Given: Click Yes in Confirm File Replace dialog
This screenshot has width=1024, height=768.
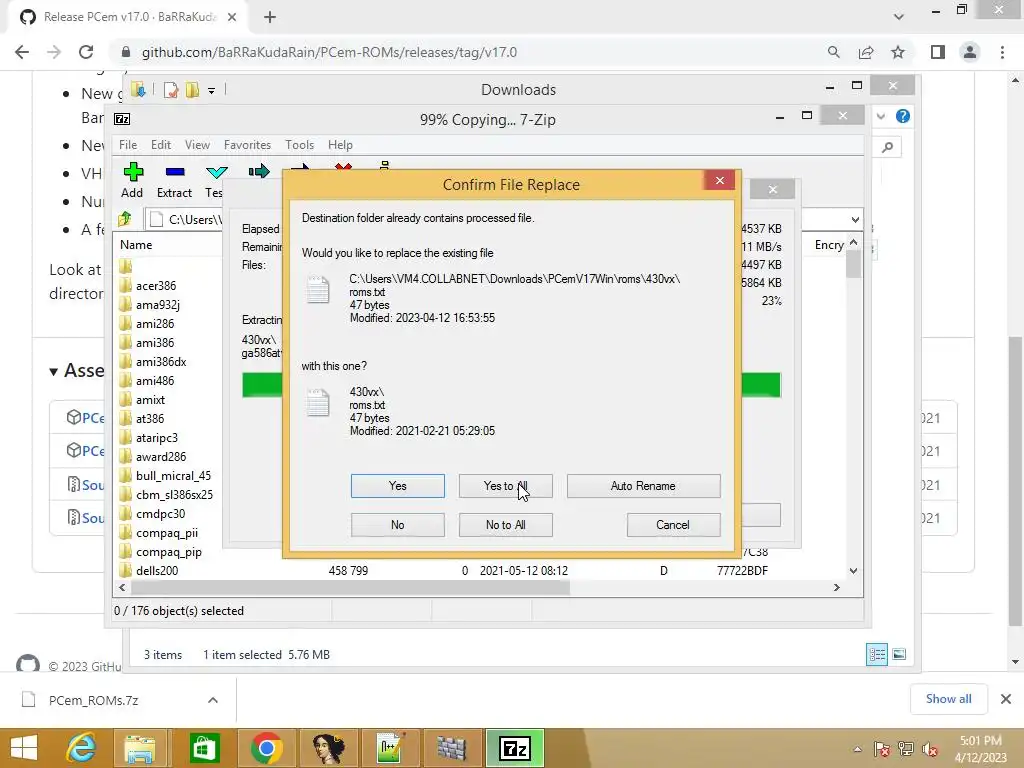Looking at the screenshot, I should pos(397,486).
